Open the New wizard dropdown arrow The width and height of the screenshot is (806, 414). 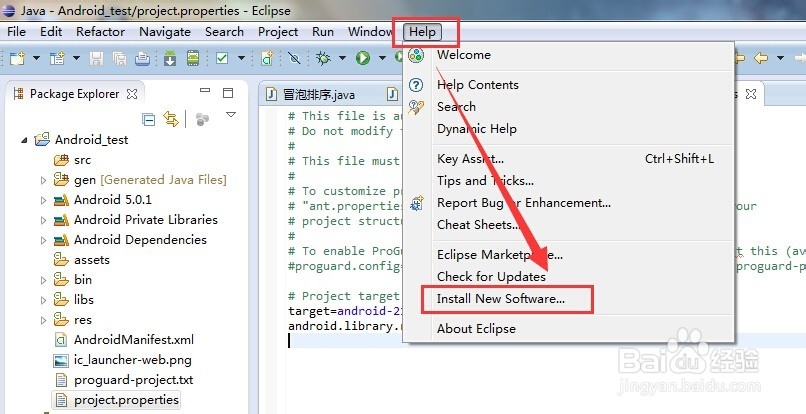tap(36, 58)
